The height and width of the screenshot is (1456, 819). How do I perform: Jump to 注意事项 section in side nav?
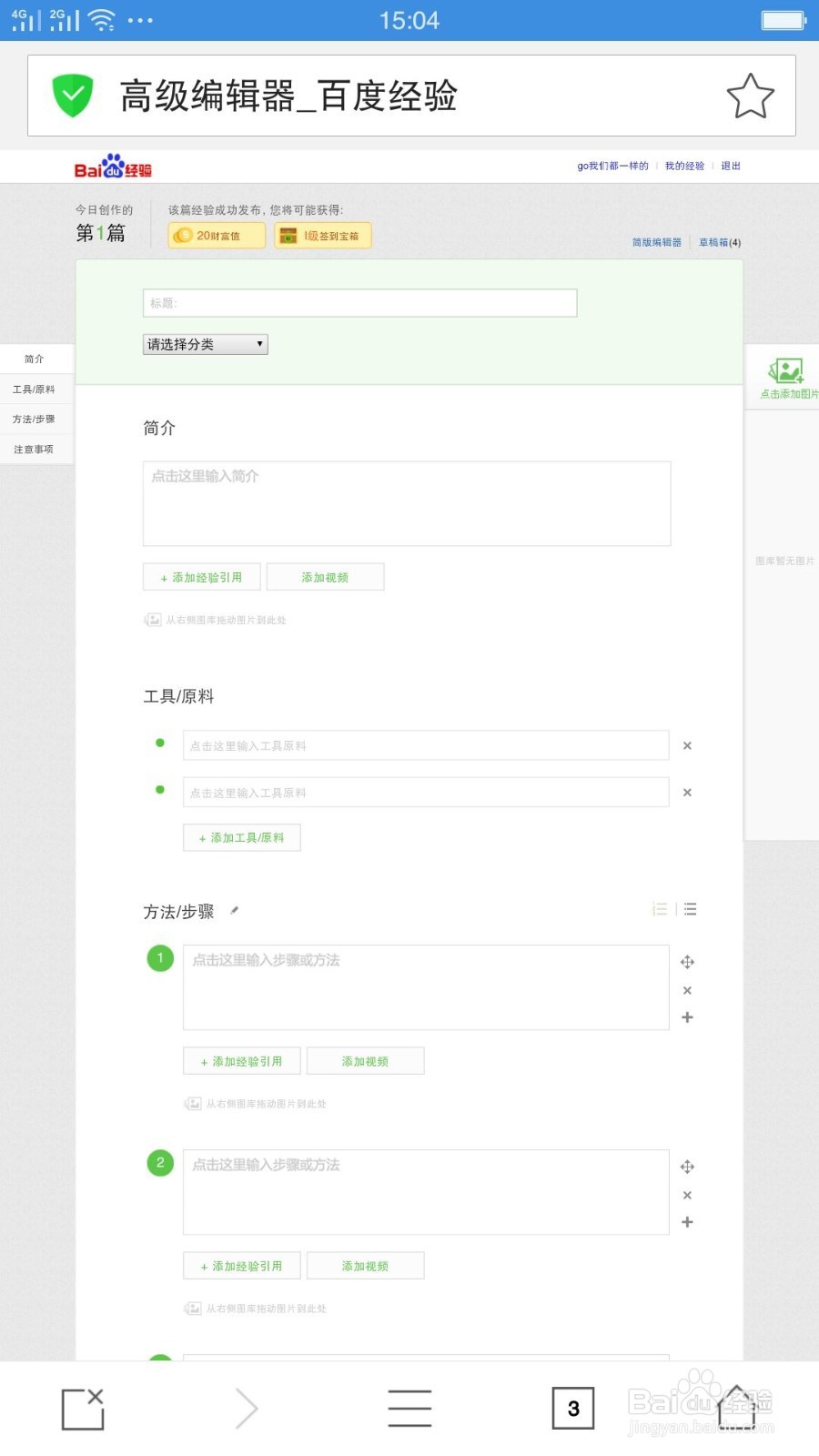point(35,449)
